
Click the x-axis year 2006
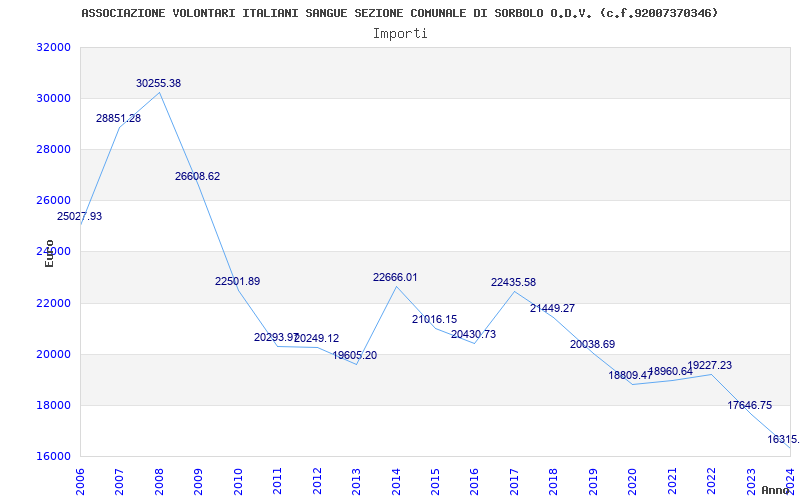(x=80, y=481)
